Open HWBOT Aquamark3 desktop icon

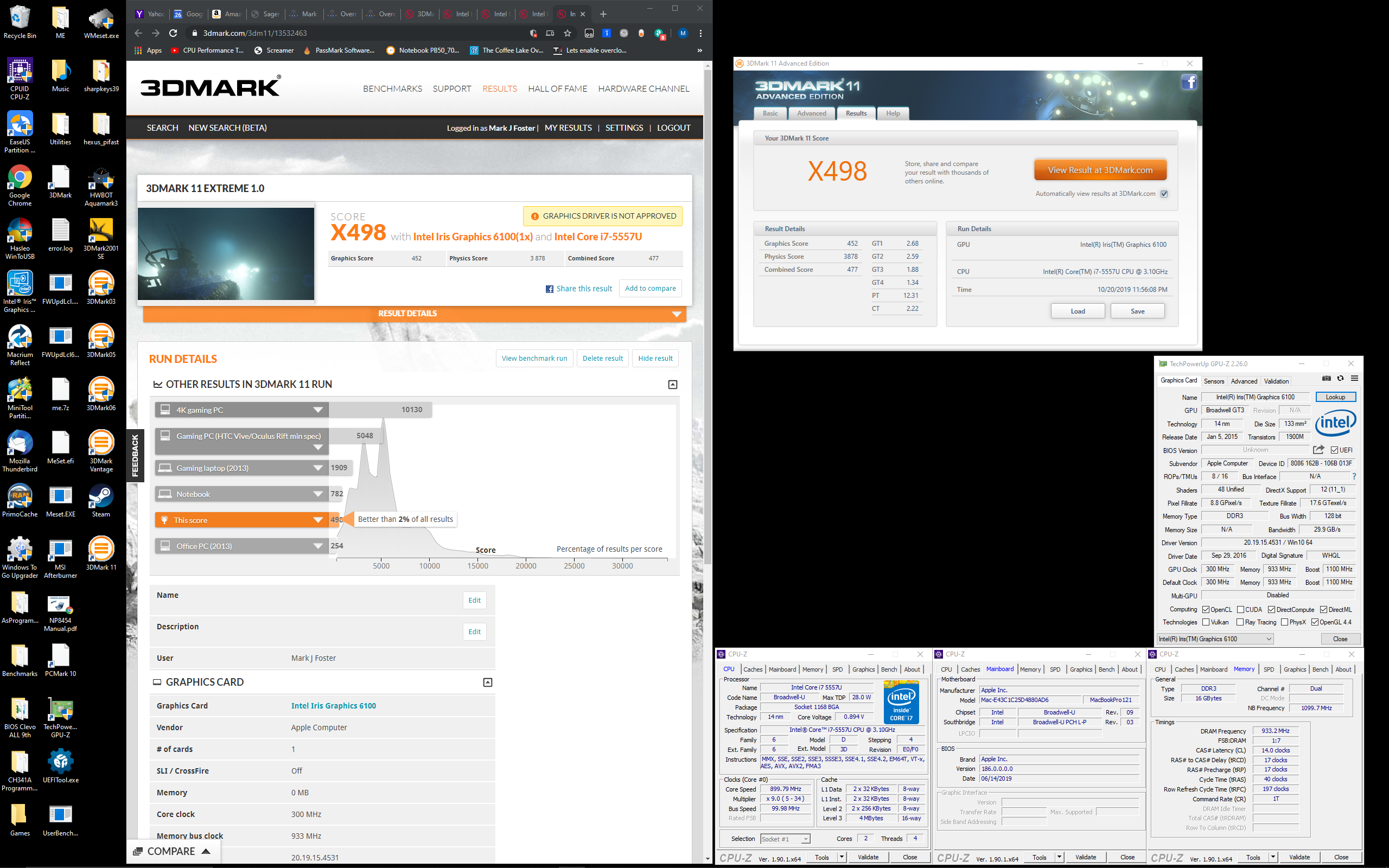[x=101, y=186]
